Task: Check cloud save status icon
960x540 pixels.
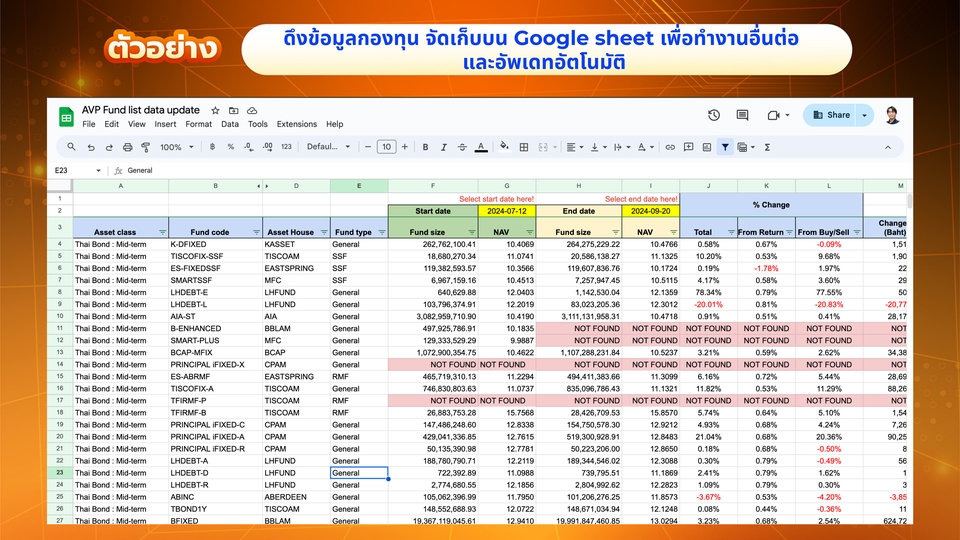Action: tap(252, 111)
